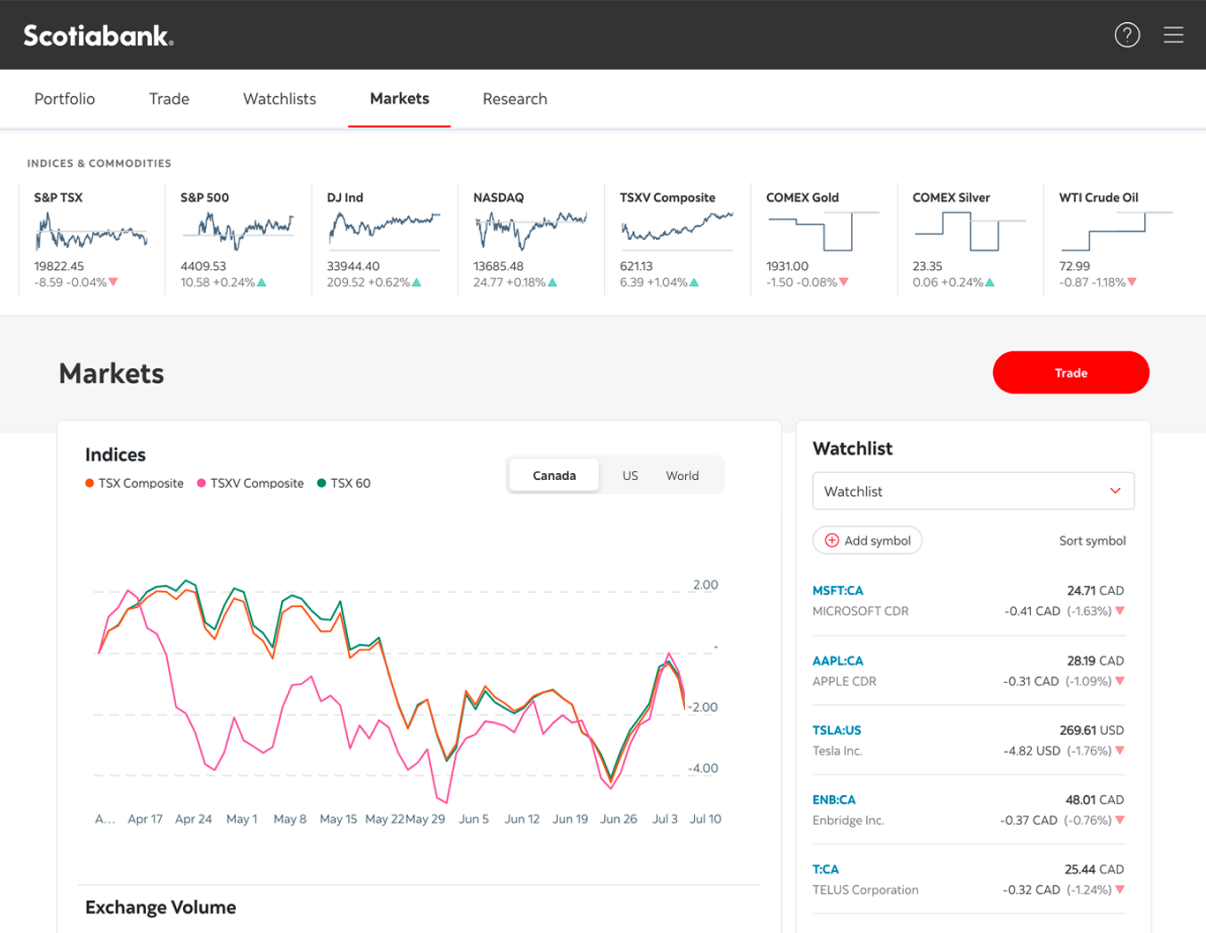Switch Indices chart to US
Viewport: 1206px width, 933px height.
click(x=630, y=476)
